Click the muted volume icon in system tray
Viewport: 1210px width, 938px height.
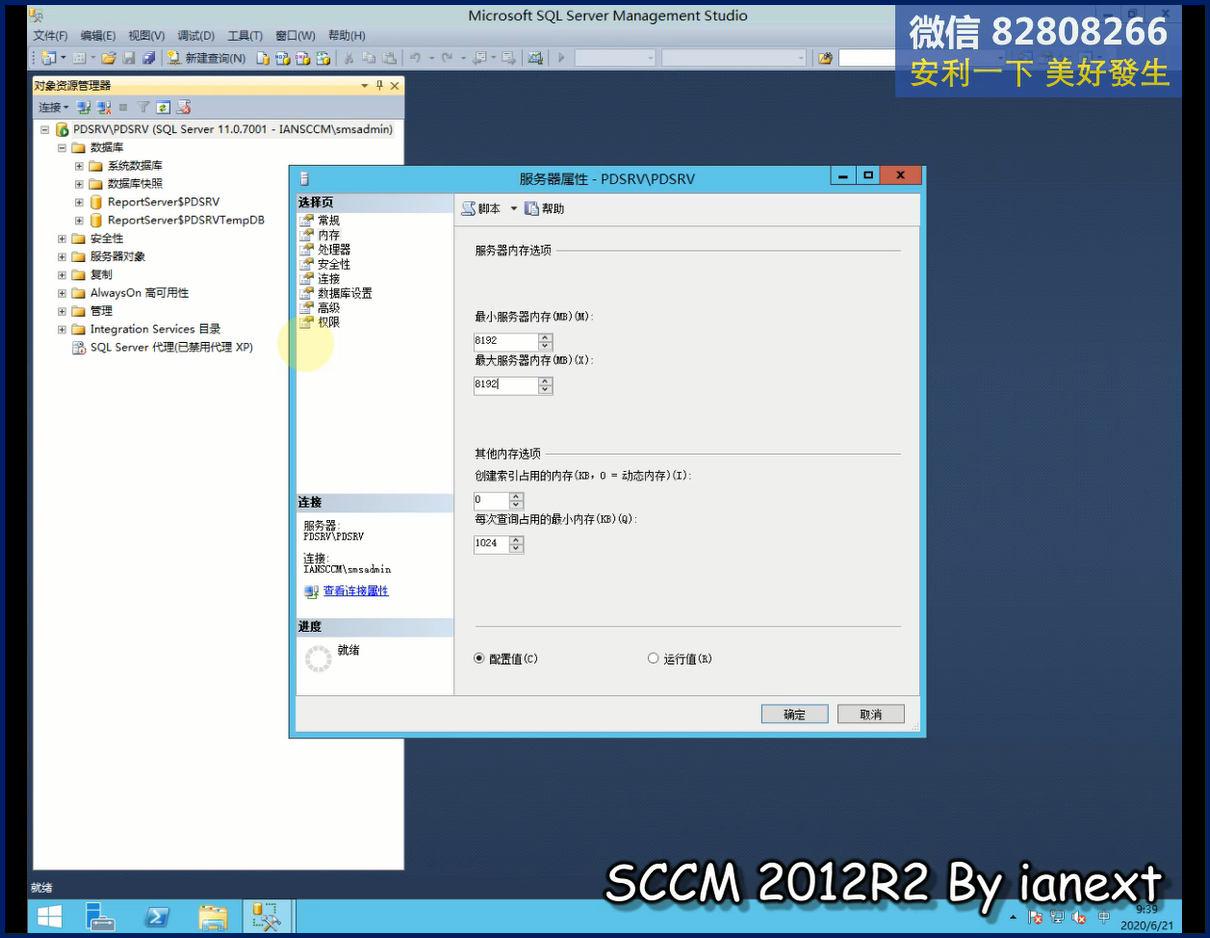1079,917
